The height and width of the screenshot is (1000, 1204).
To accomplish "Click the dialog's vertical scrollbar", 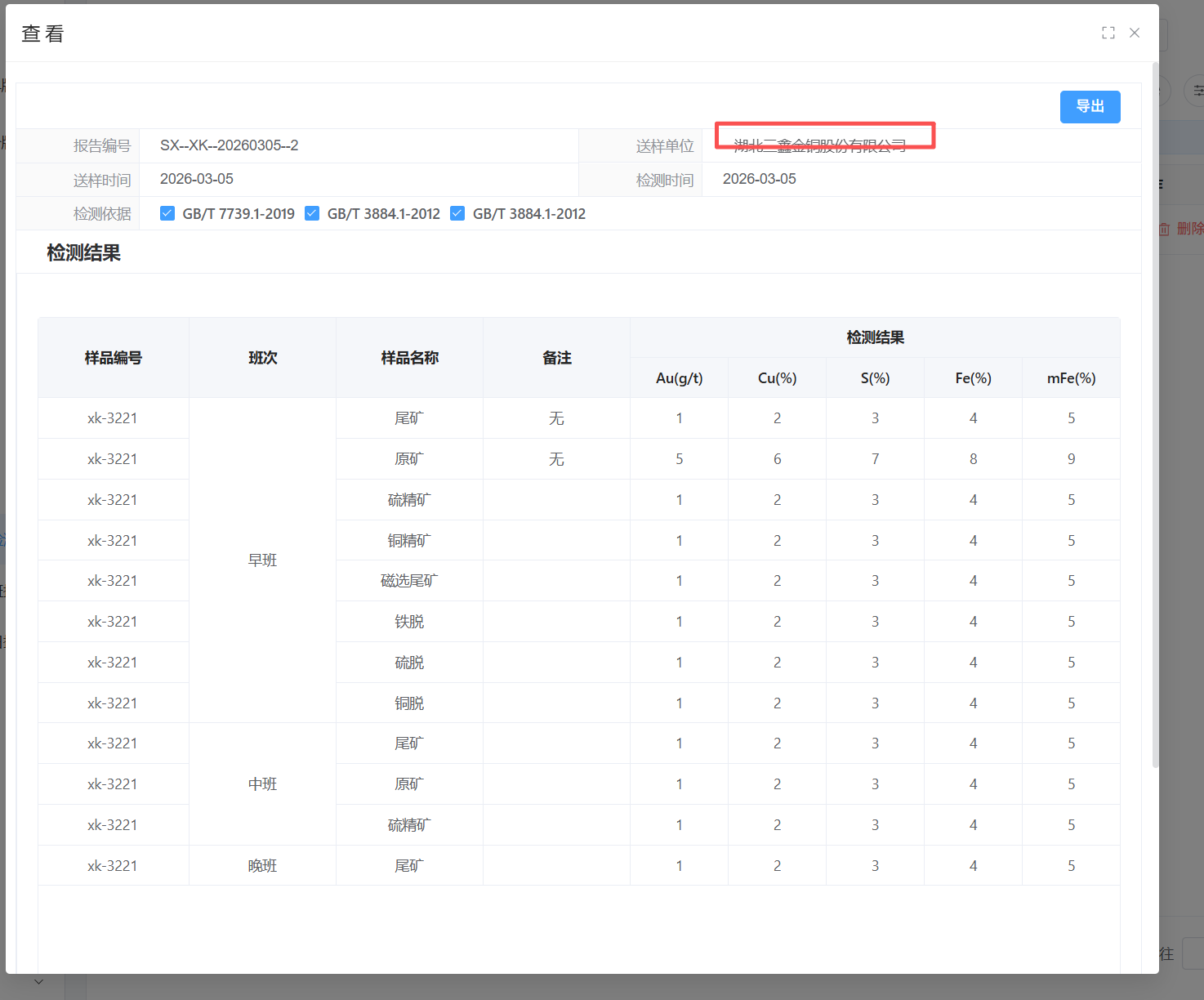I will 1155,408.
